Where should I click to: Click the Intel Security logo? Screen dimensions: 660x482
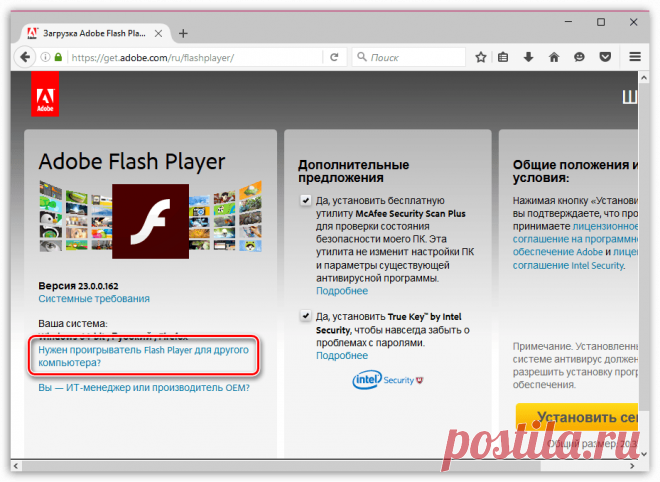pos(387,380)
